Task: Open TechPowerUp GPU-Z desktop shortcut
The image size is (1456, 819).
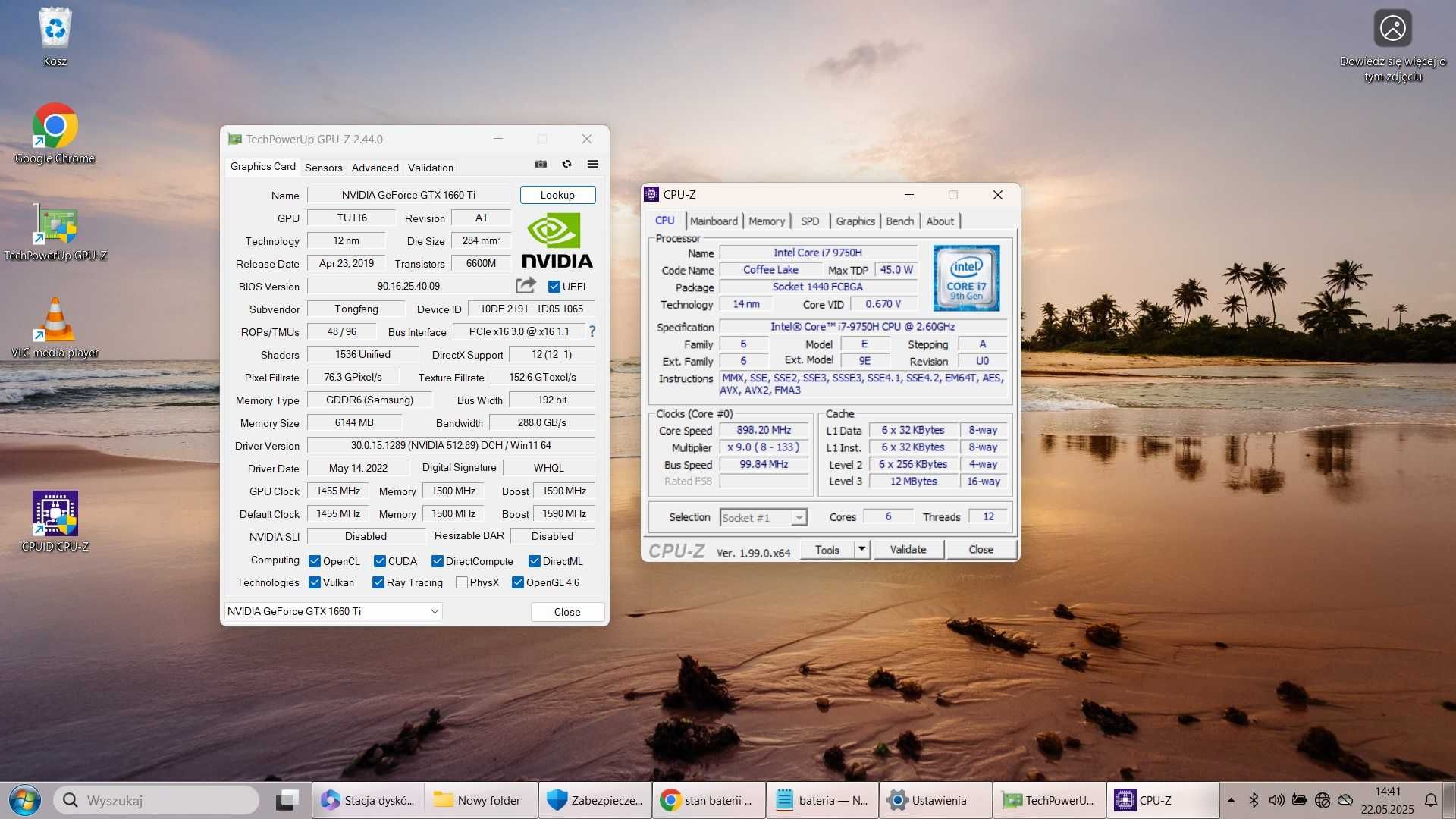Action: [55, 231]
